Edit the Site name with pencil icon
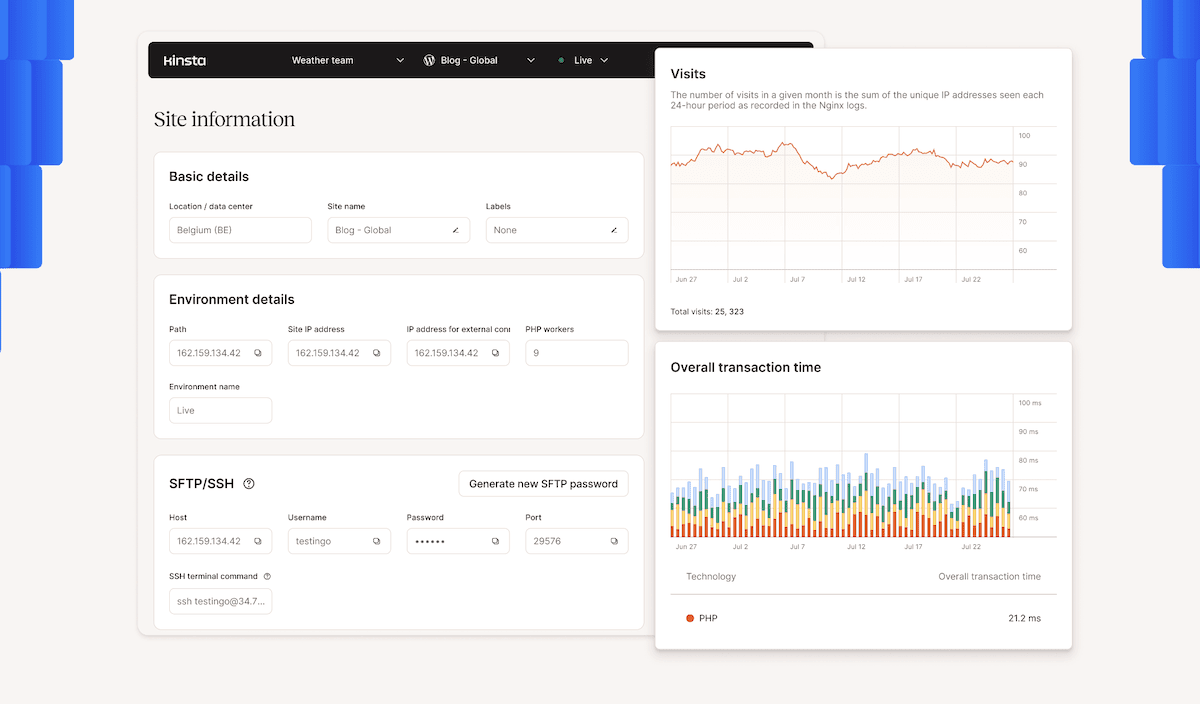Screen dimensions: 1200x704 click(455, 230)
